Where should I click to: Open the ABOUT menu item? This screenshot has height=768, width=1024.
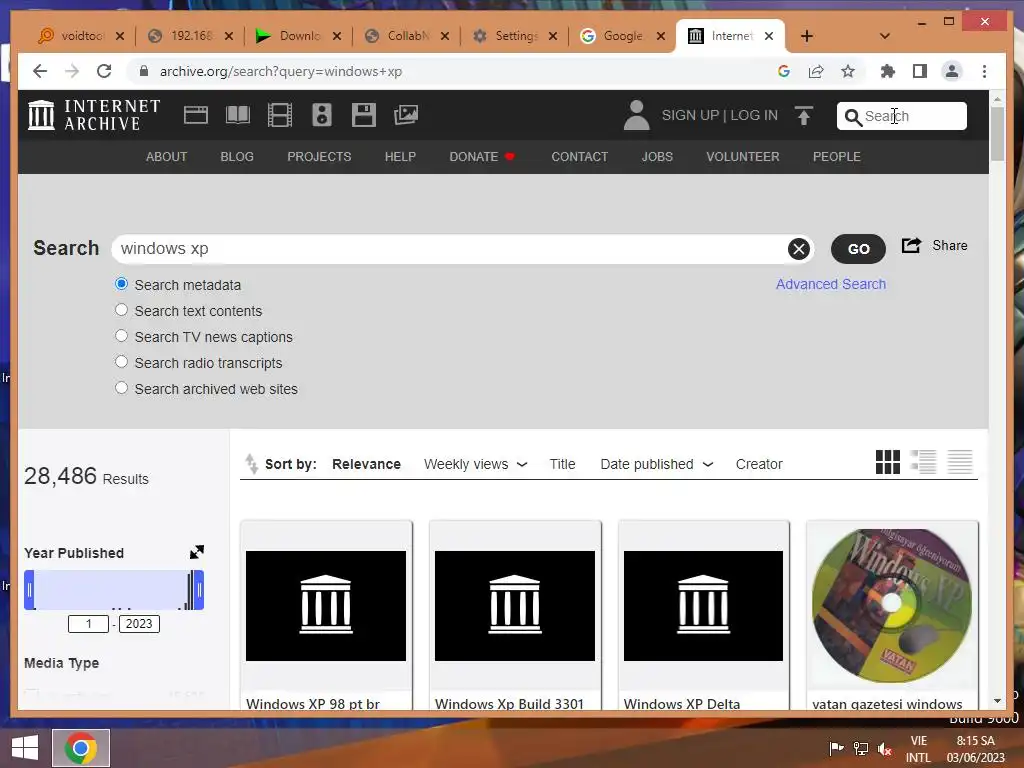[x=167, y=157]
